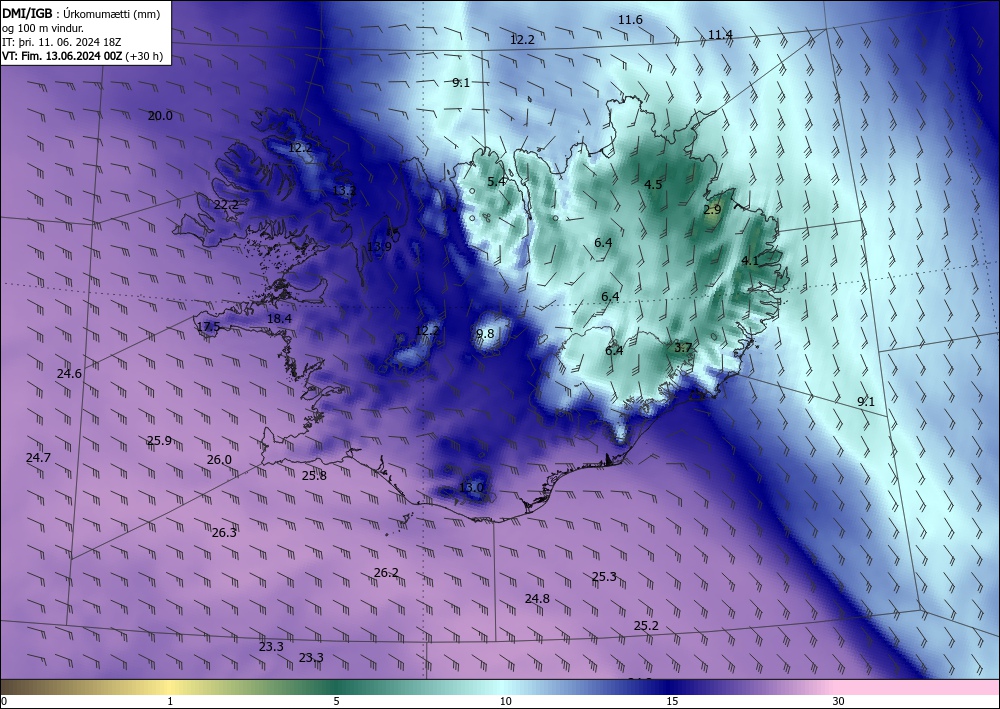This screenshot has width=1000, height=709.
Task: Select the "VT: Fim. 13.06.2024 00Z (+30 h)" line
Action: (x=82, y=56)
